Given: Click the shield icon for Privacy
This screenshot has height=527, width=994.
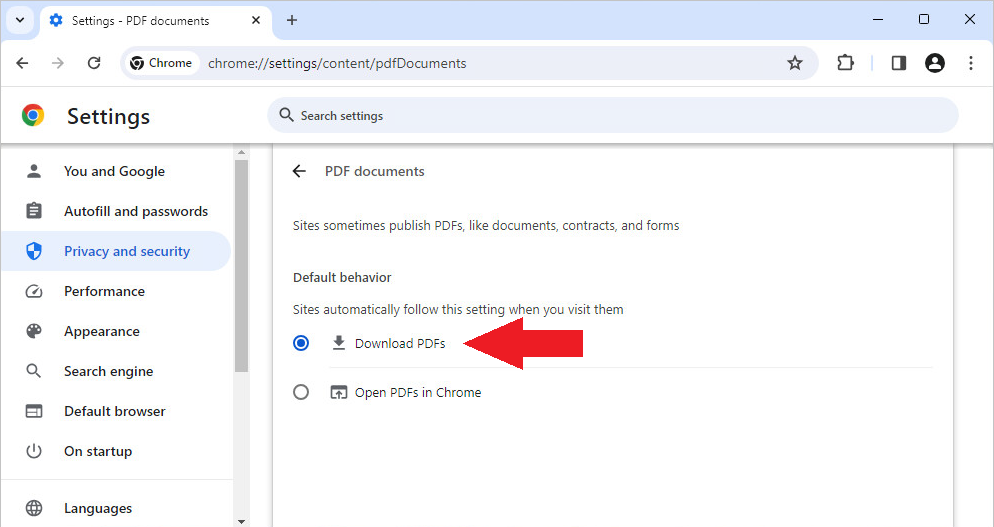Looking at the screenshot, I should coord(34,251).
